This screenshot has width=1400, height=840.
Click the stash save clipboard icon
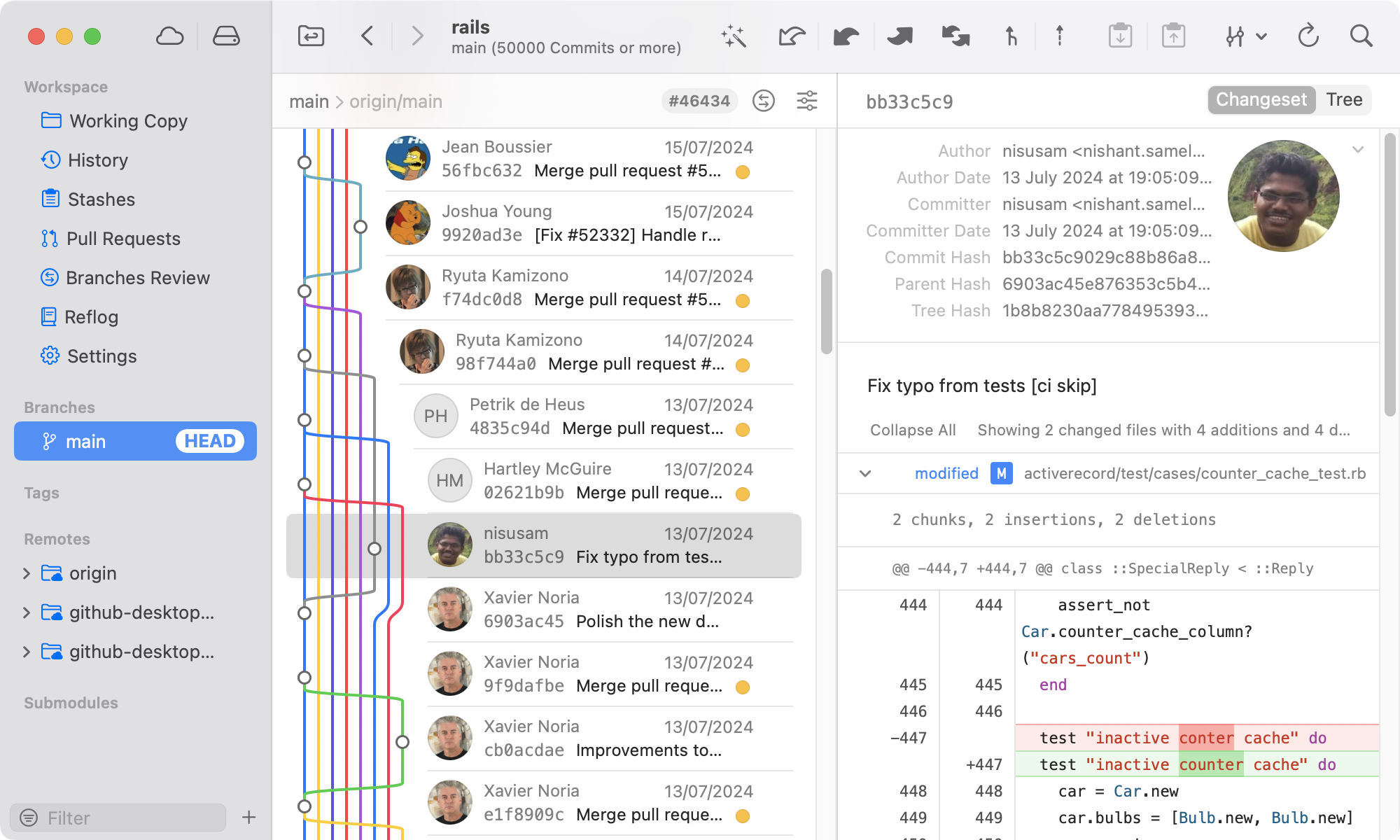click(x=1121, y=35)
